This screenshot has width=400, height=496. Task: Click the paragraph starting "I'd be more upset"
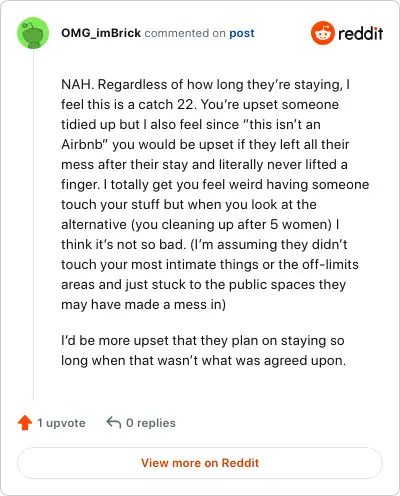coord(203,350)
